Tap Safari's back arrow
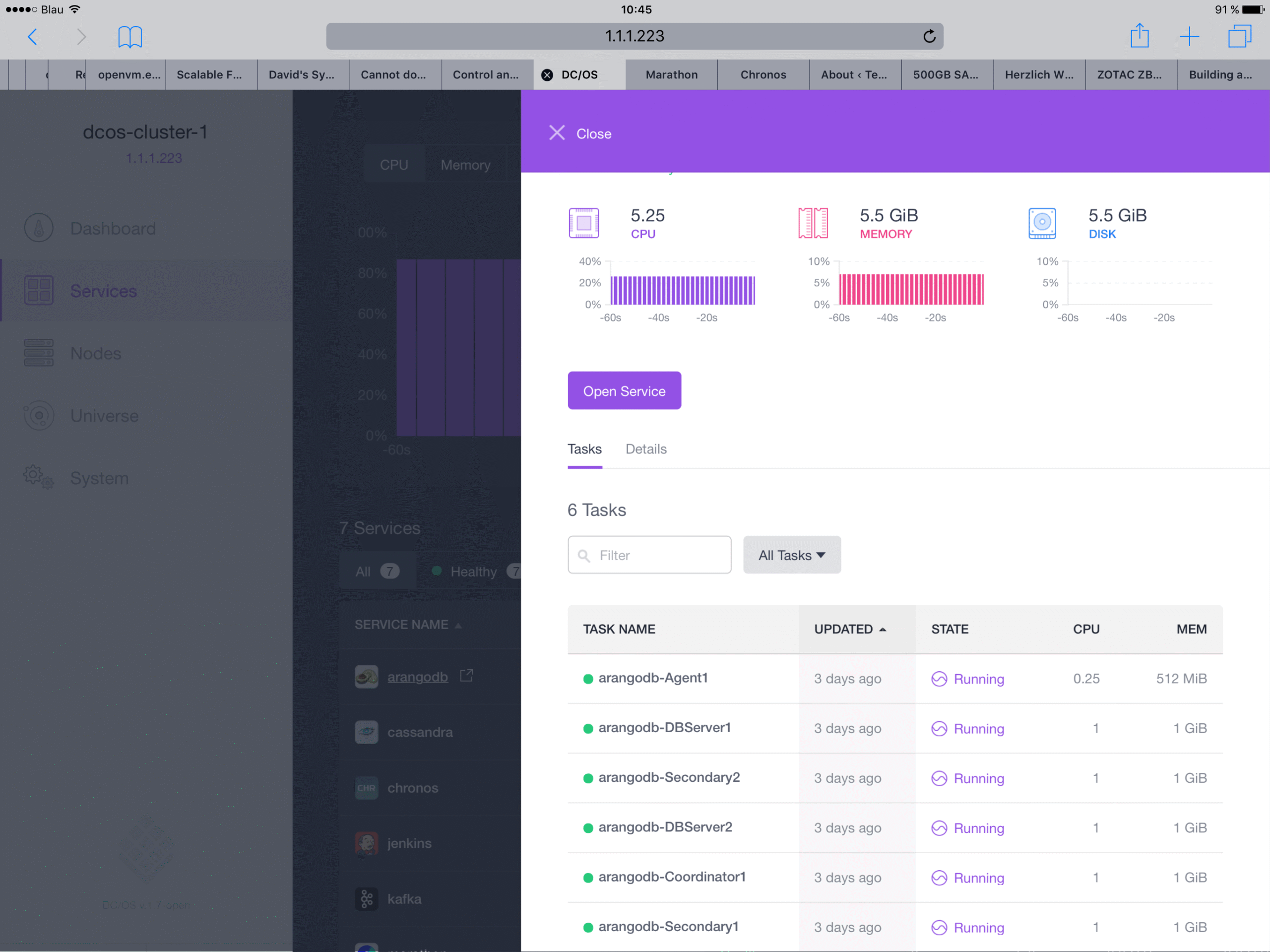The image size is (1270, 952). (33, 37)
